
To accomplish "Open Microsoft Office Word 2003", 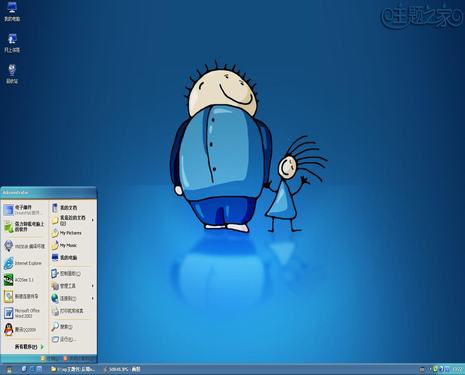I will (x=22, y=313).
